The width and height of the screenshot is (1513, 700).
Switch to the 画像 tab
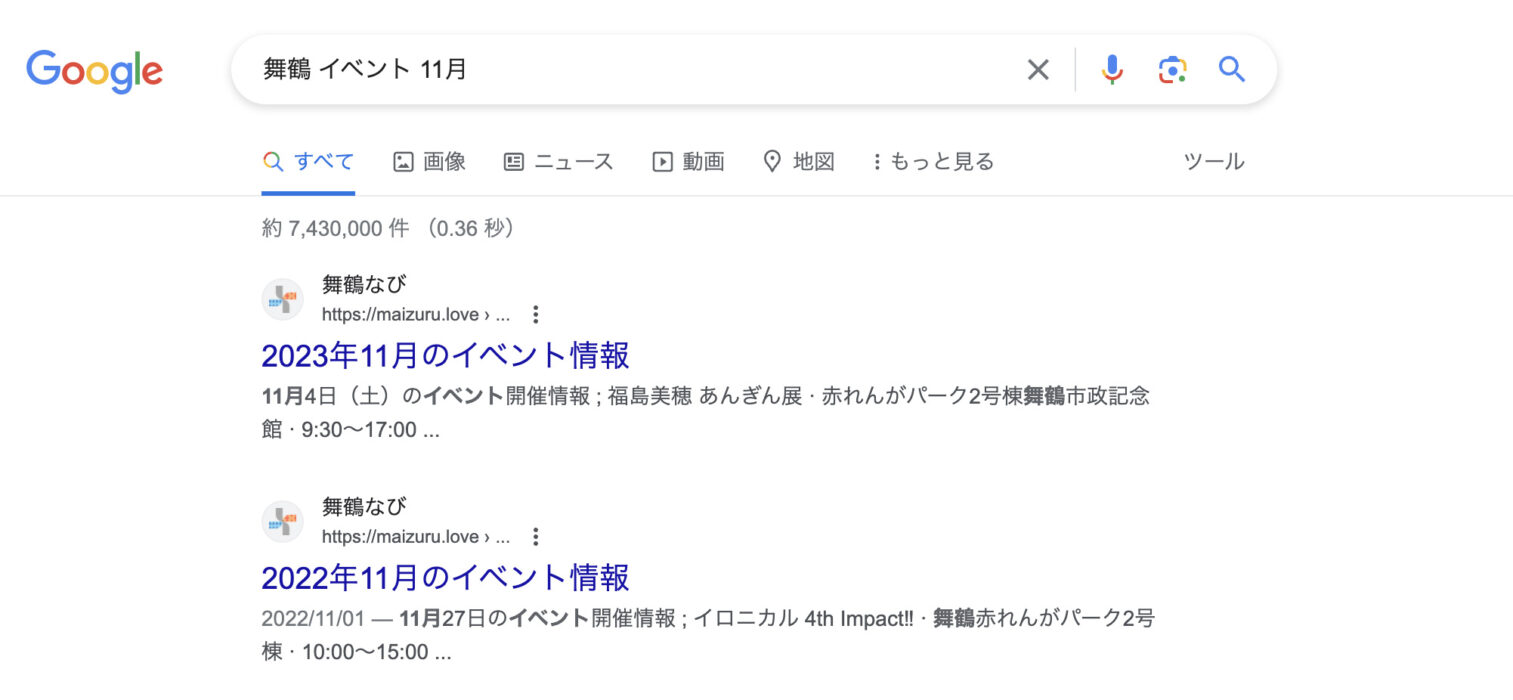coord(430,162)
